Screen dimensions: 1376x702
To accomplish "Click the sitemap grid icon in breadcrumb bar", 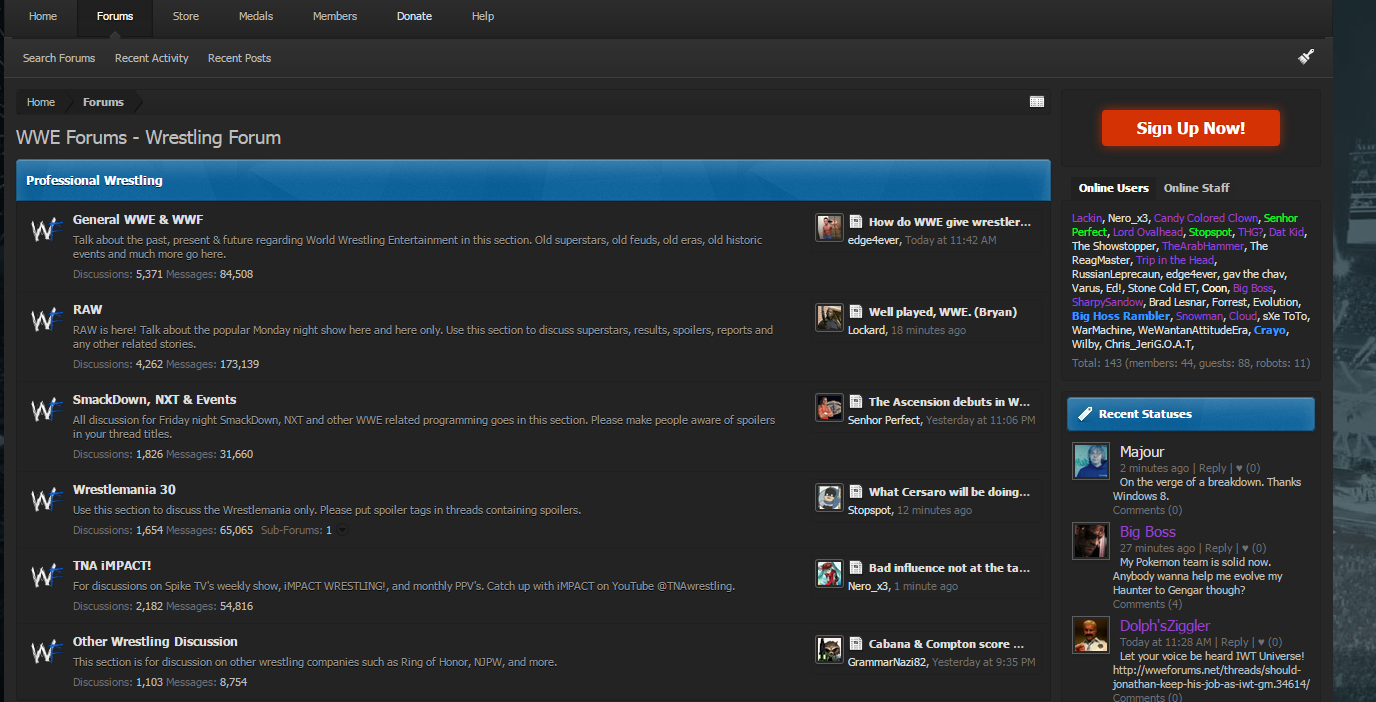I will (x=1037, y=102).
